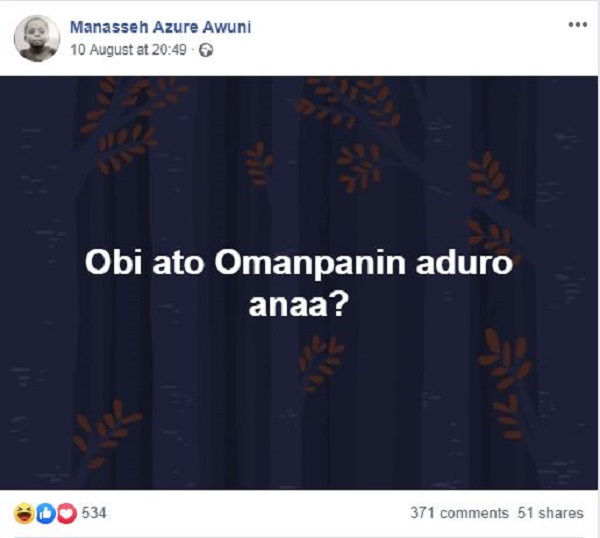Click the '20:49' time in the post header
This screenshot has height=538, width=600.
click(177, 50)
